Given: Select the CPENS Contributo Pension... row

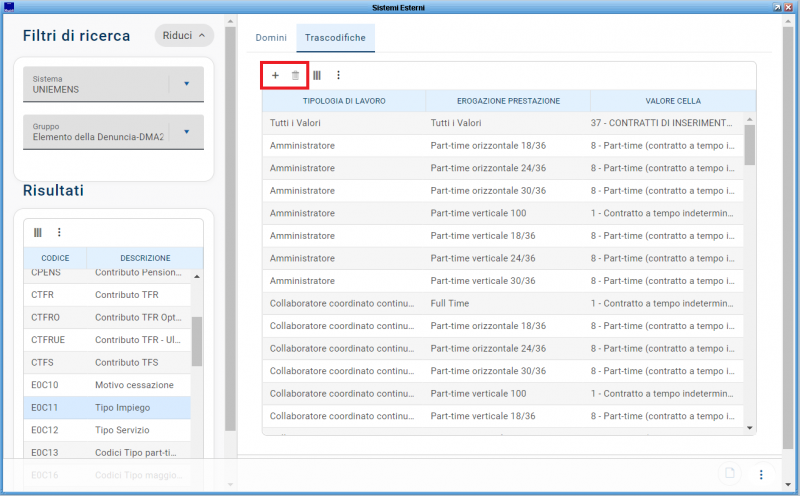Looking at the screenshot, I should (x=107, y=276).
